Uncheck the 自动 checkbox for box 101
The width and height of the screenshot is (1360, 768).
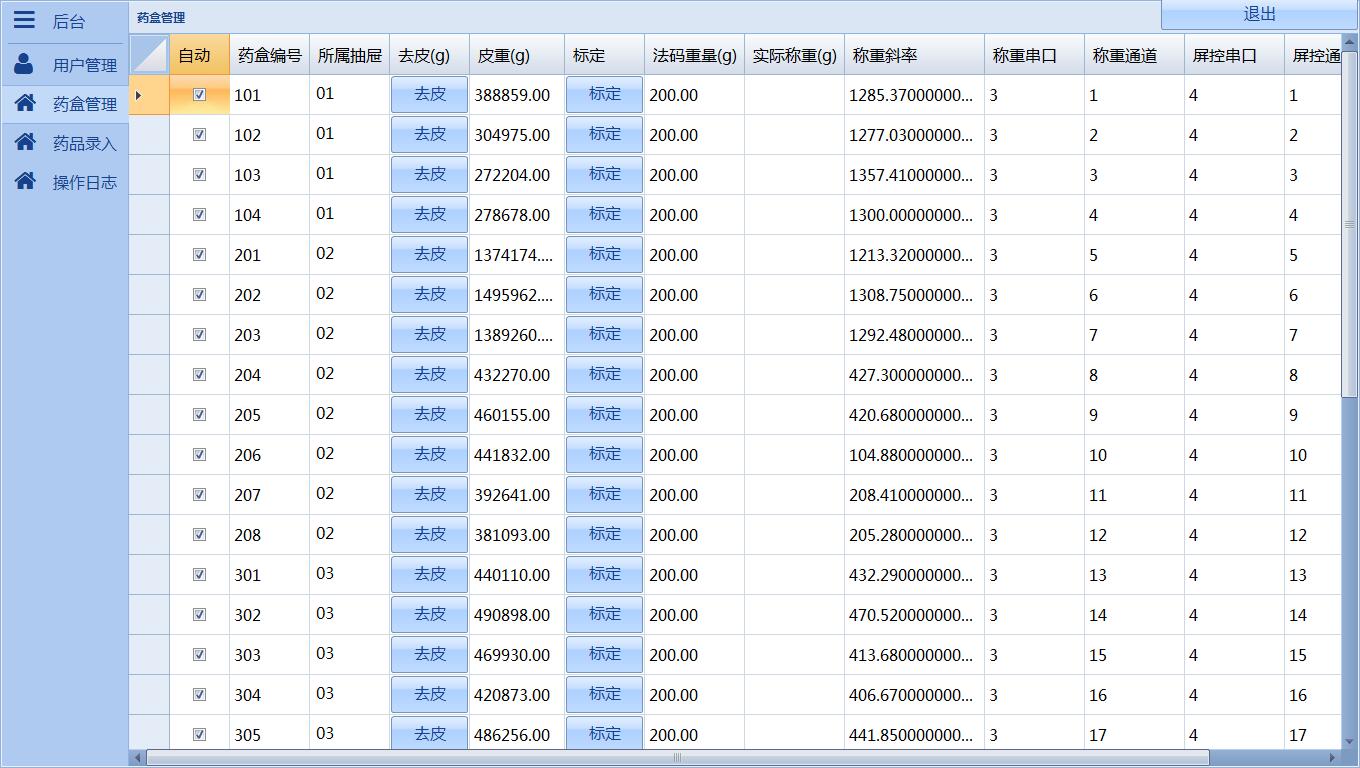point(199,95)
